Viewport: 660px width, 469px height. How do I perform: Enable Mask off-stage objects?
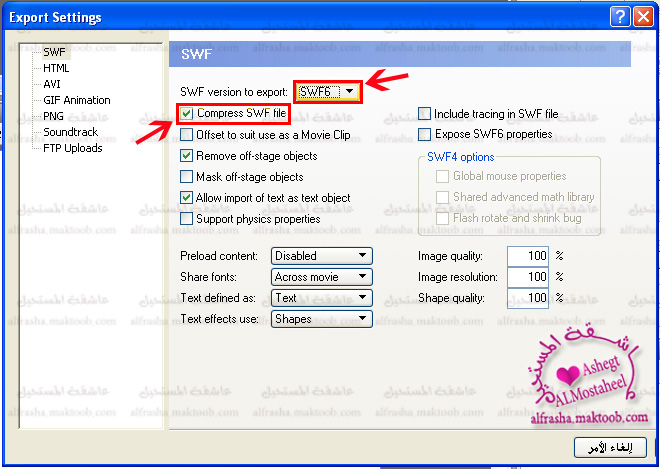(187, 177)
